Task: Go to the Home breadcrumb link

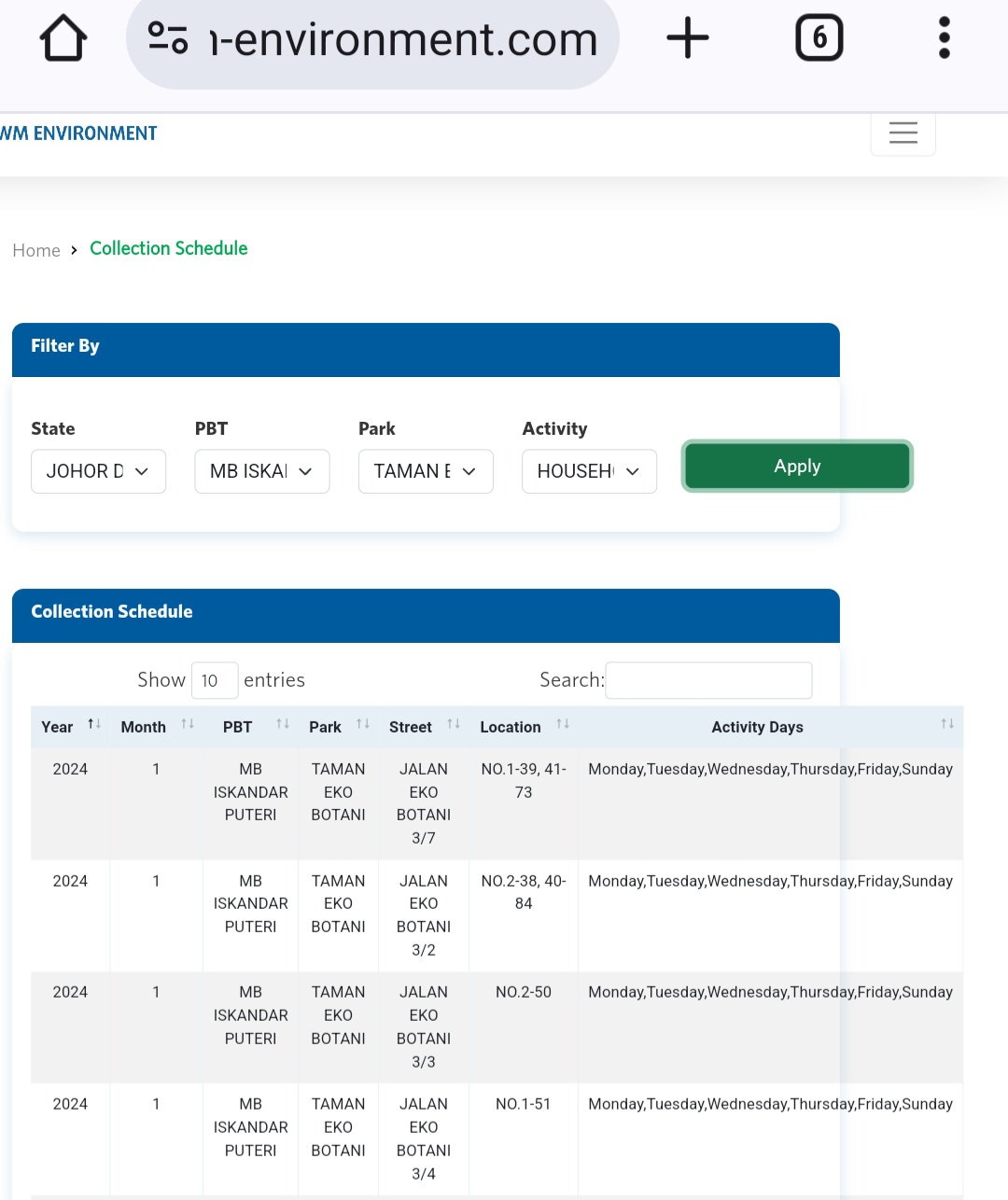Action: (36, 250)
